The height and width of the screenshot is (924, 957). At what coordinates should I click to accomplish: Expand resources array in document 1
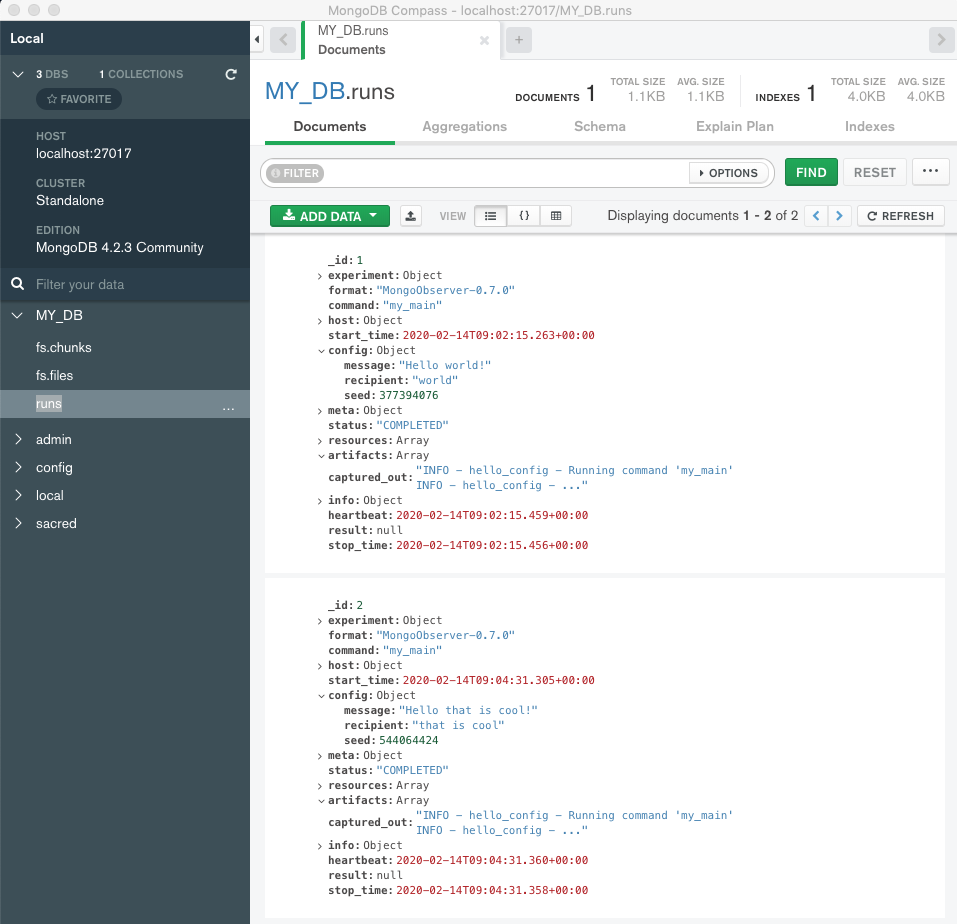[x=320, y=441]
